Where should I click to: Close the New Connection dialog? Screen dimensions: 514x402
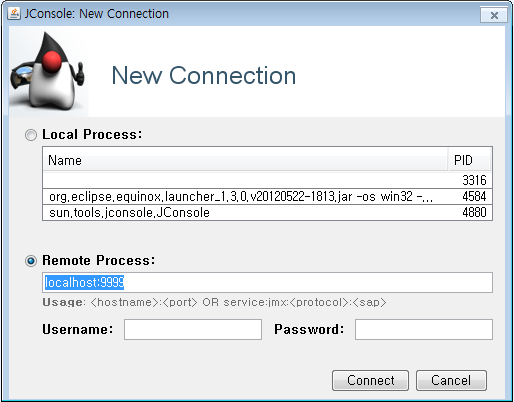pyautogui.click(x=494, y=15)
